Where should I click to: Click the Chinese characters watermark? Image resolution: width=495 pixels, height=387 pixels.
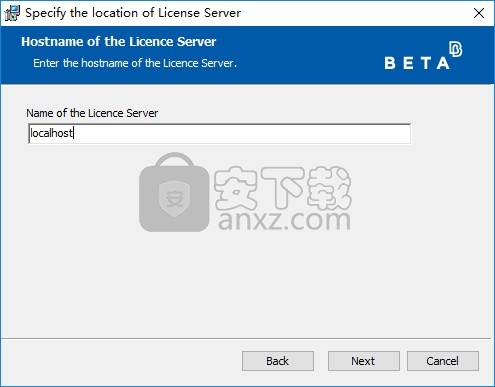point(283,188)
